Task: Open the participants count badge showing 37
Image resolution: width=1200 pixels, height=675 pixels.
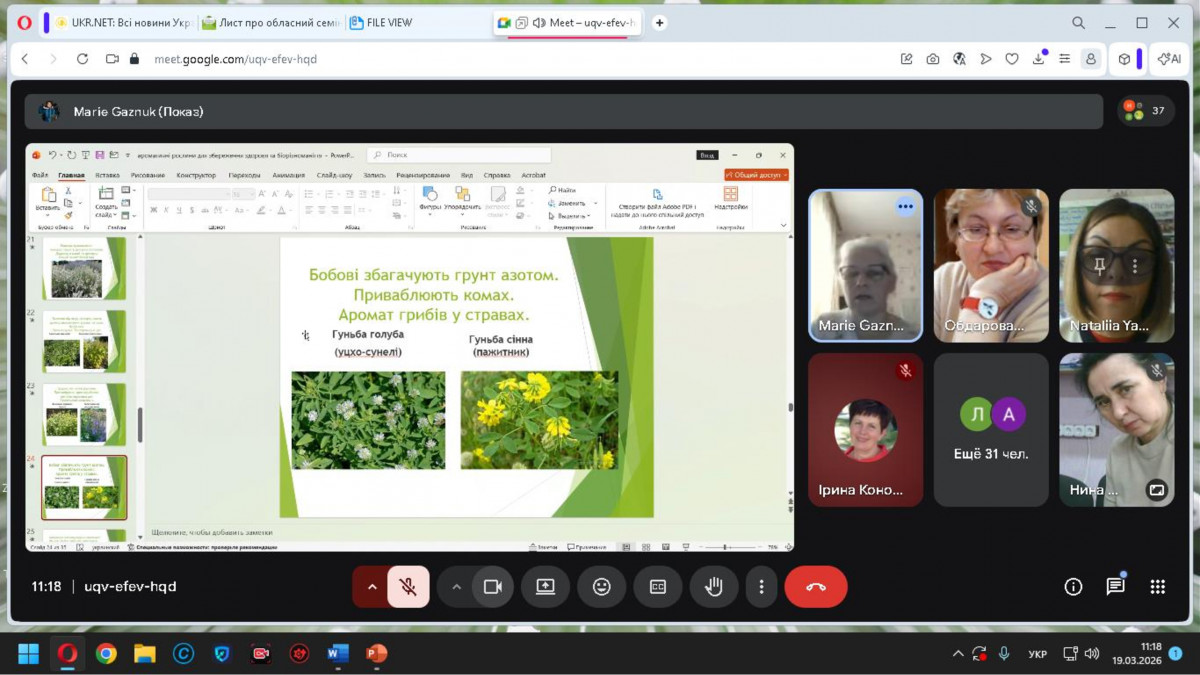Action: (x=1146, y=111)
